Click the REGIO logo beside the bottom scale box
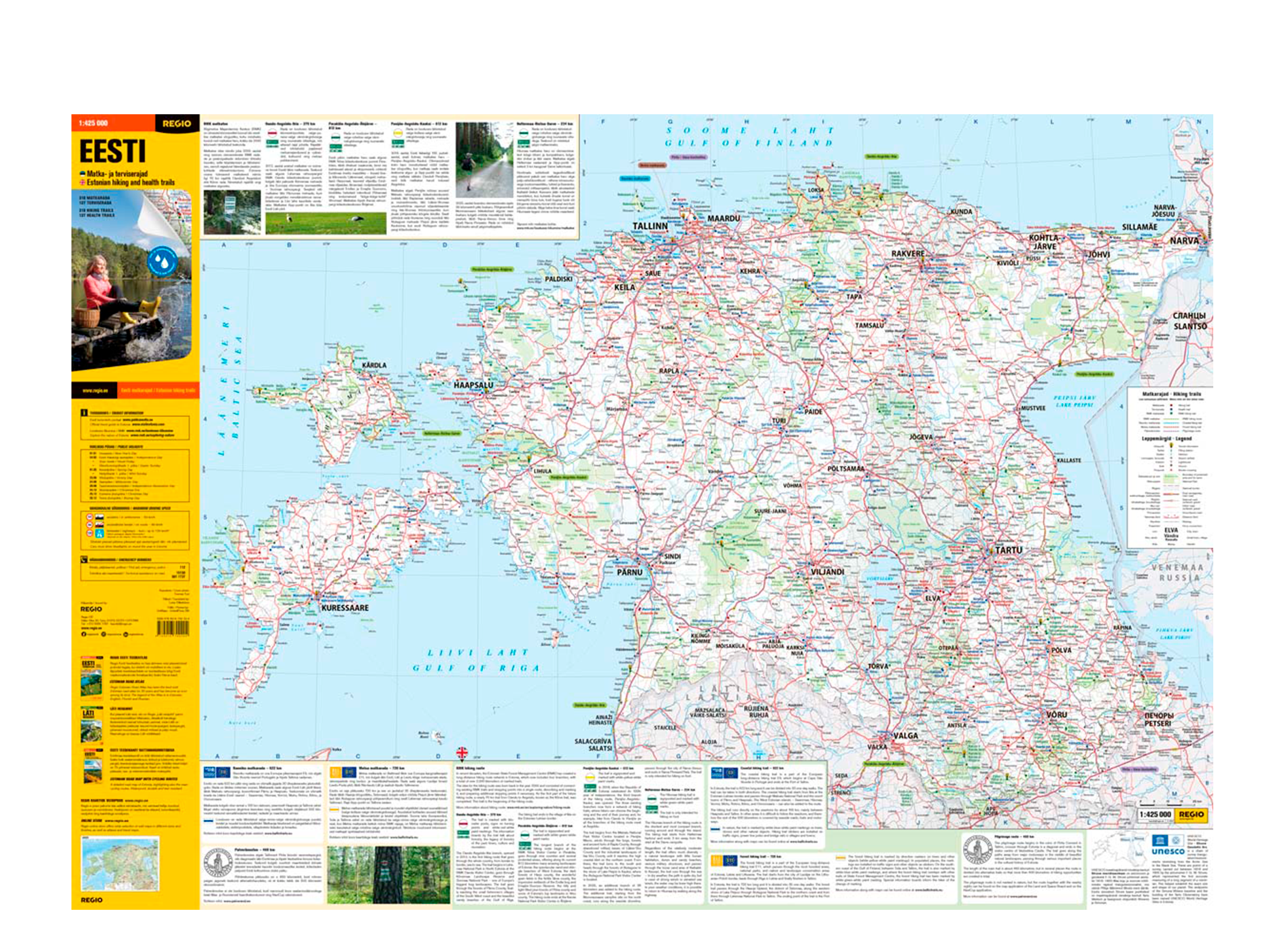The image size is (1284, 952). [x=1192, y=814]
